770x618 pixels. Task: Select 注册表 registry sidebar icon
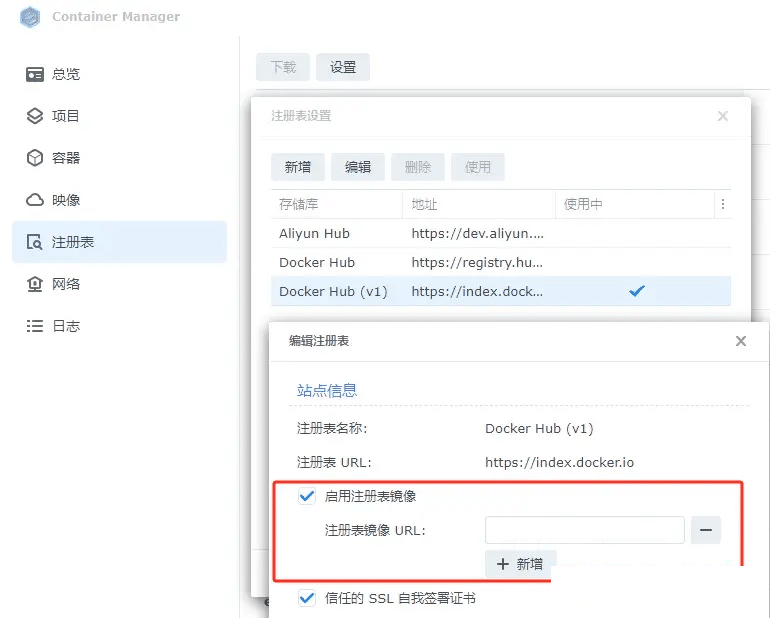[35, 242]
